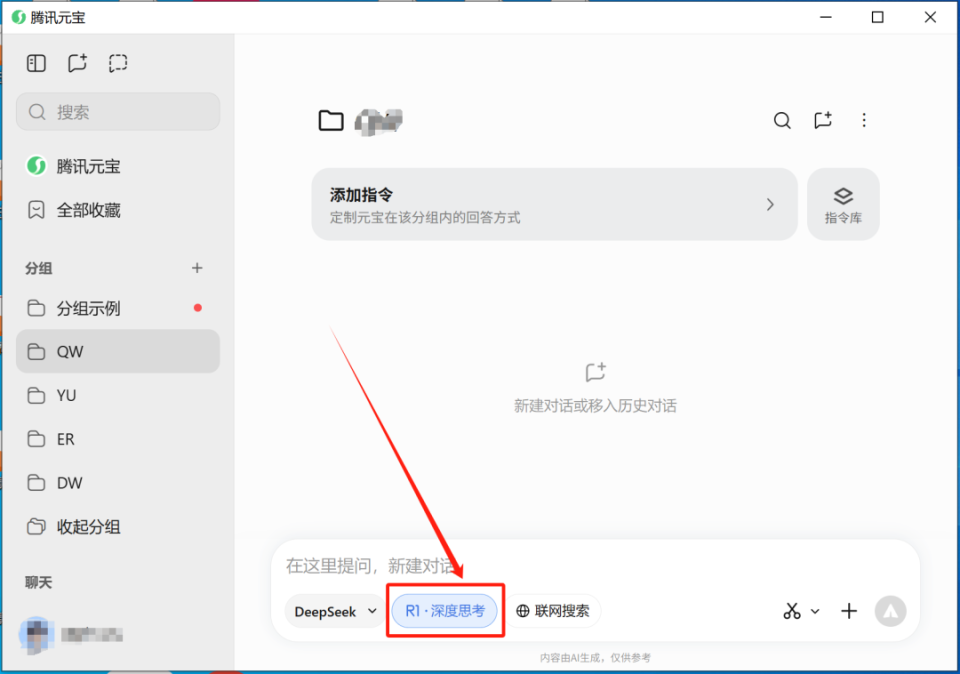
Task: Open the ER group folder
Action: pyautogui.click(x=118, y=439)
